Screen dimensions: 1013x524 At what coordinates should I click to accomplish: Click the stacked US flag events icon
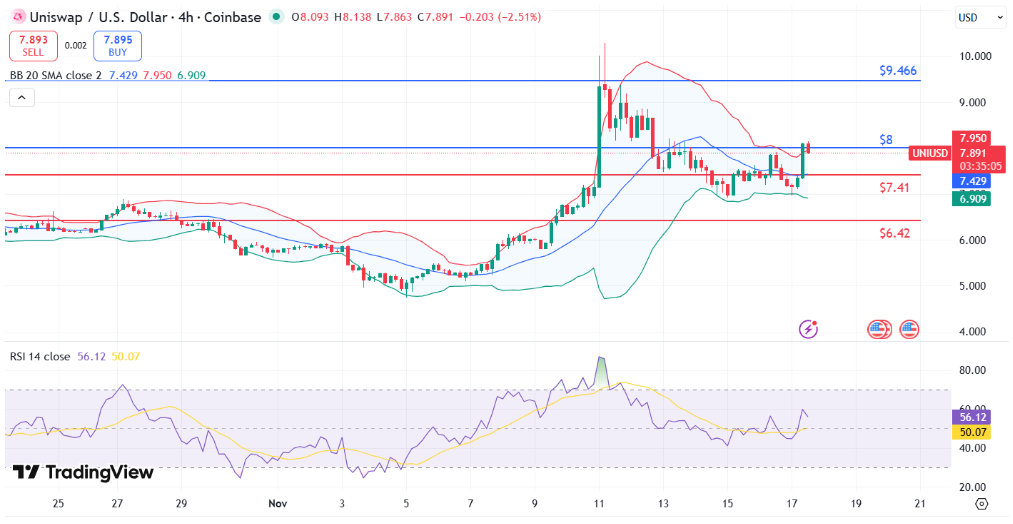[x=878, y=328]
